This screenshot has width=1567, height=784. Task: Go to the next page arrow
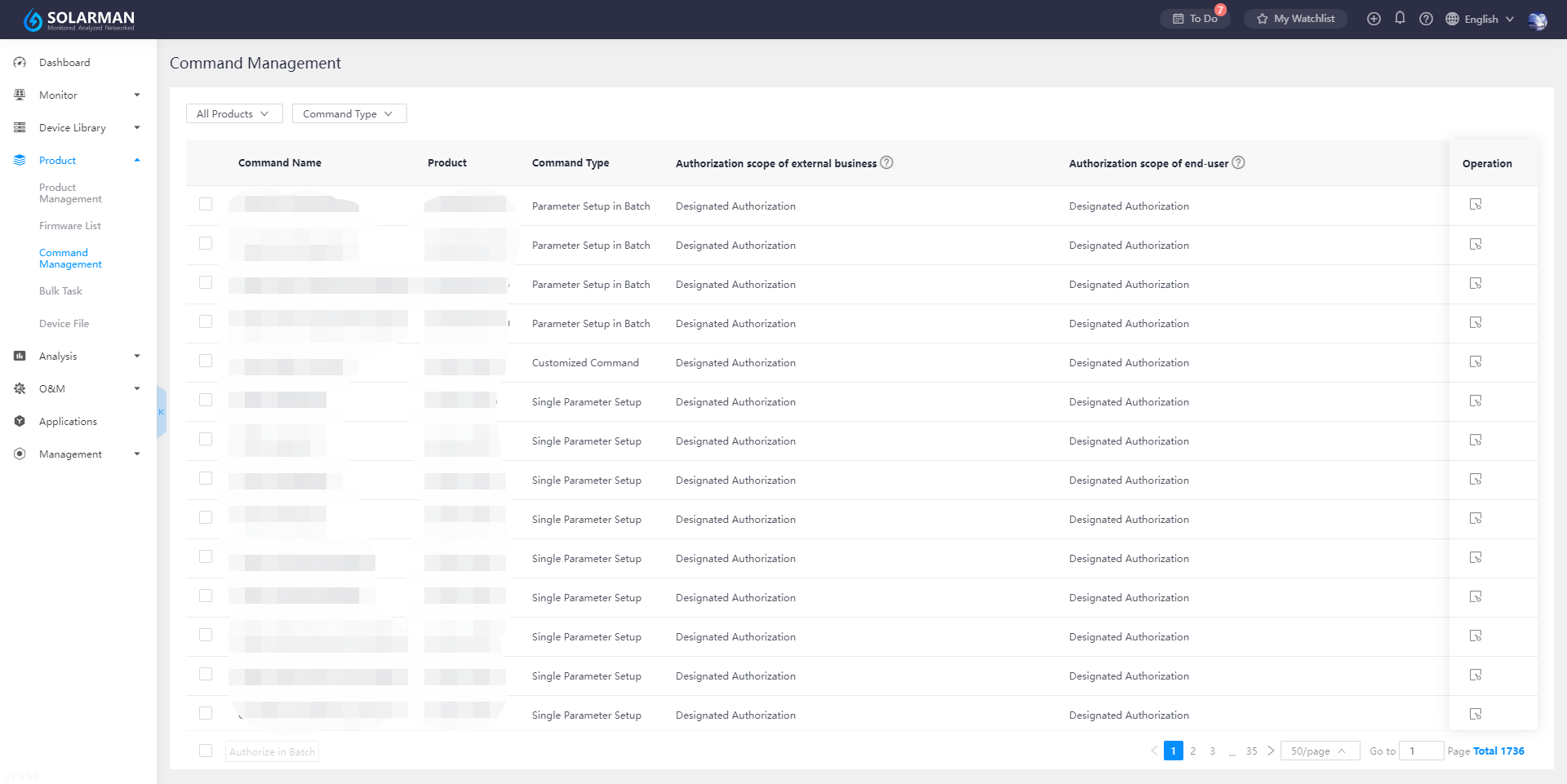coord(1271,751)
